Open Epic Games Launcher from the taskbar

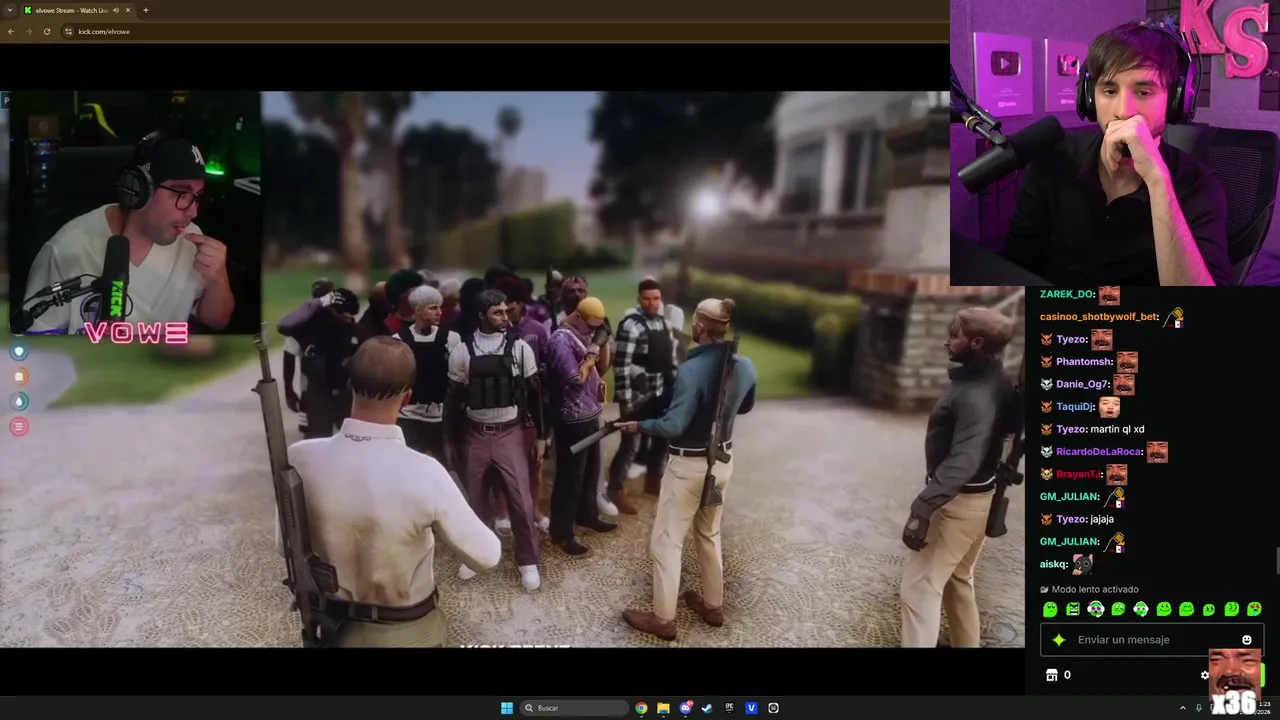(729, 708)
